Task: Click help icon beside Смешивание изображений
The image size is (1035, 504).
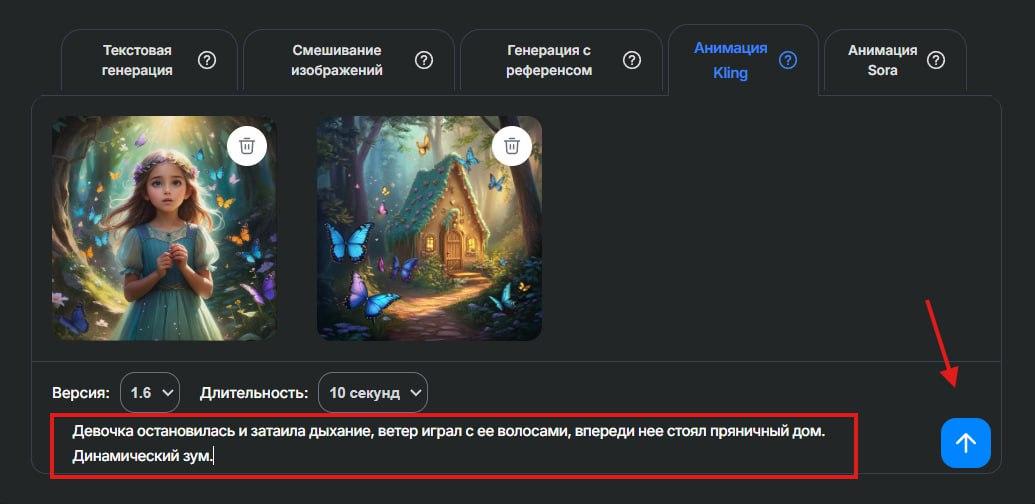Action: pos(424,61)
